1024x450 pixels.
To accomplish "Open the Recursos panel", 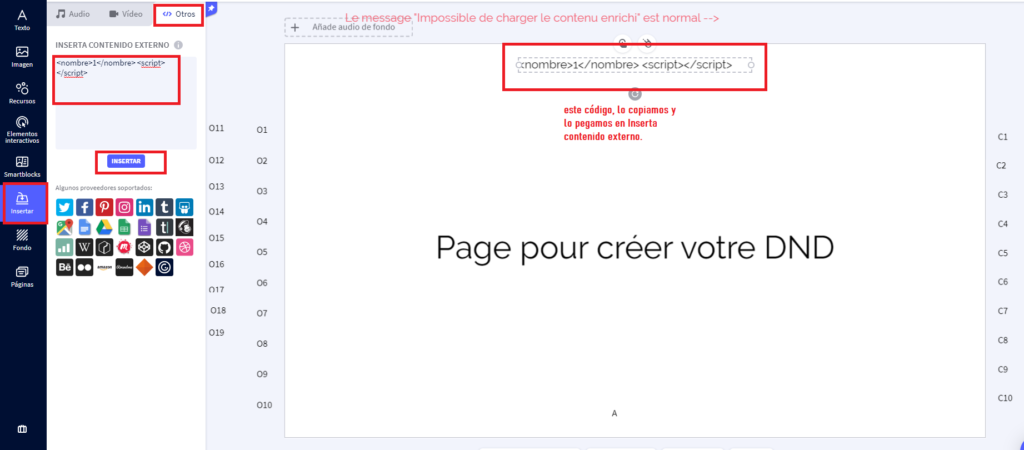I will tap(22, 94).
